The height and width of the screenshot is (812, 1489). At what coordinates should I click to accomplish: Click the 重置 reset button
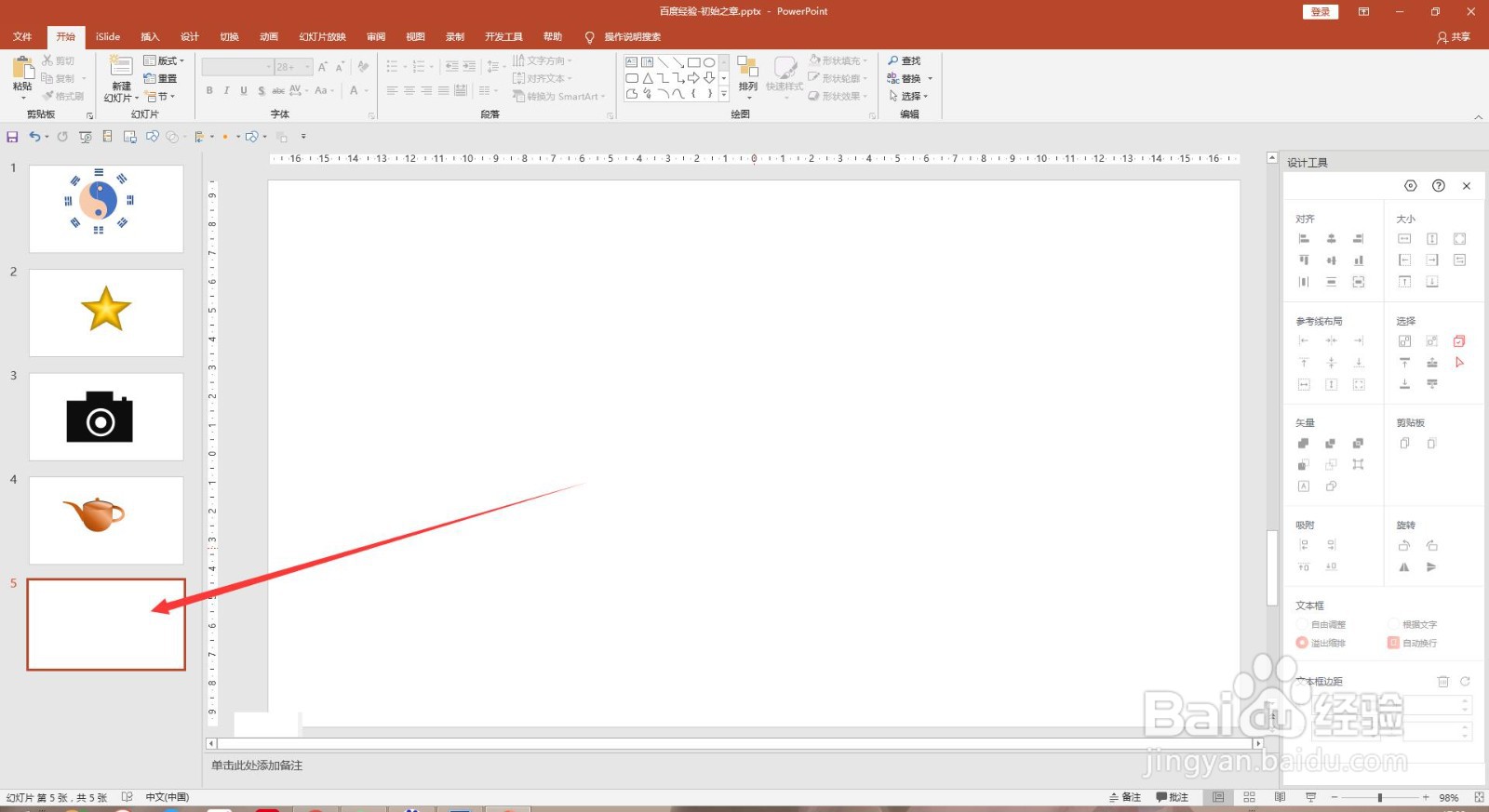coord(161,79)
